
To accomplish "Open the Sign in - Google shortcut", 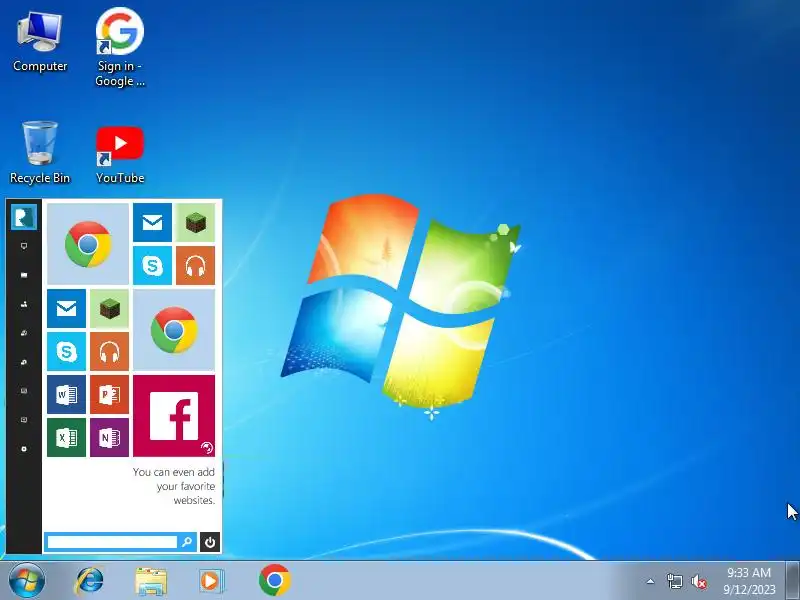I will pos(120,47).
